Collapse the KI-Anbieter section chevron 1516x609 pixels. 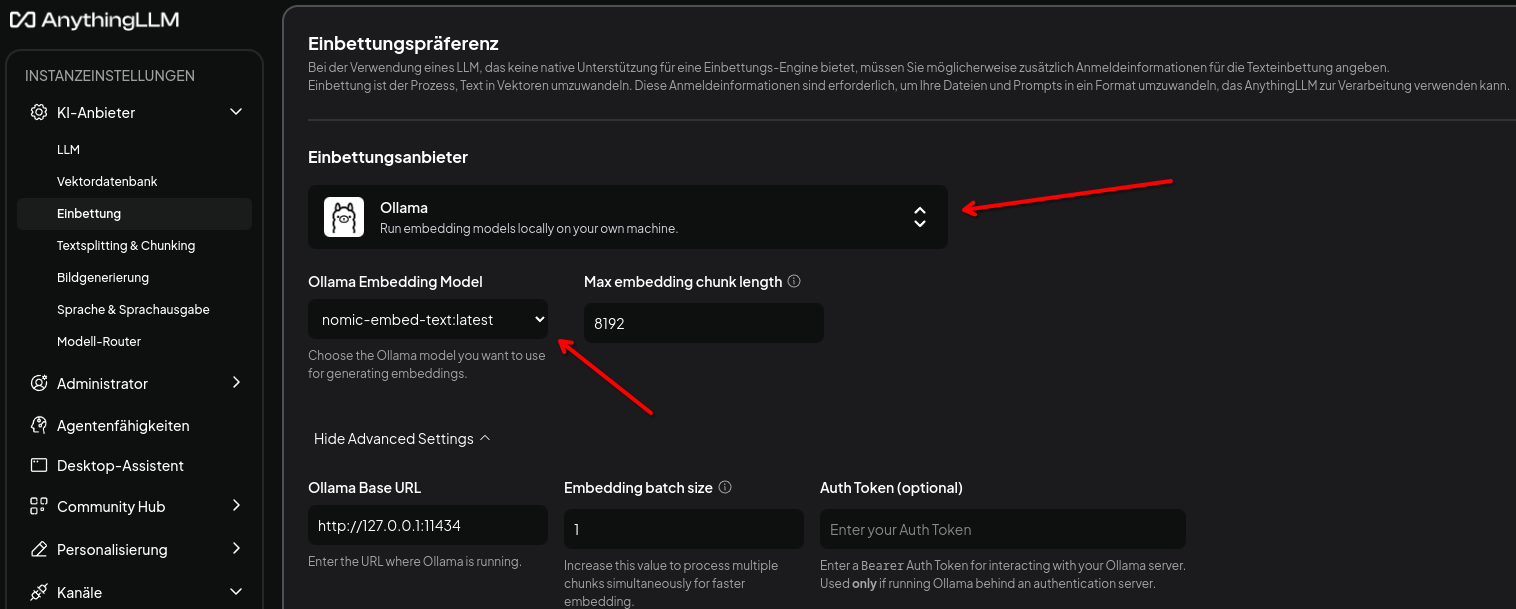[x=236, y=112]
